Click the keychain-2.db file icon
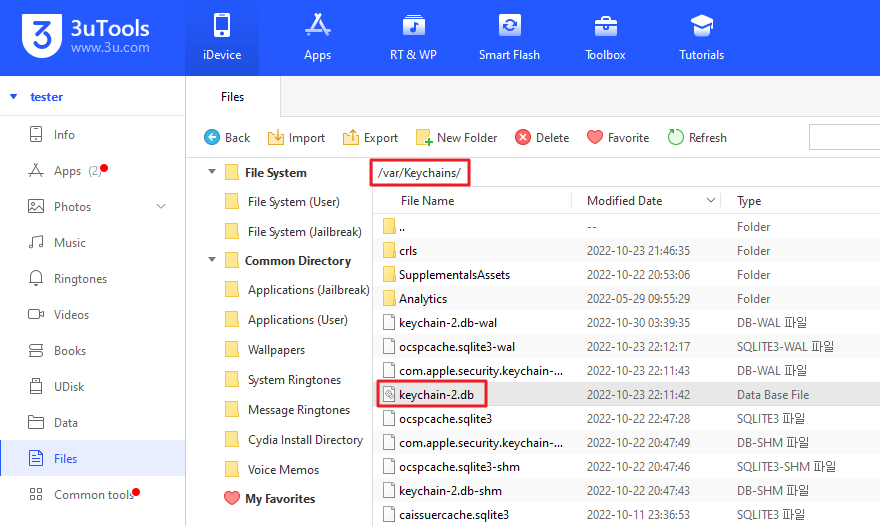880x526 pixels. point(389,395)
